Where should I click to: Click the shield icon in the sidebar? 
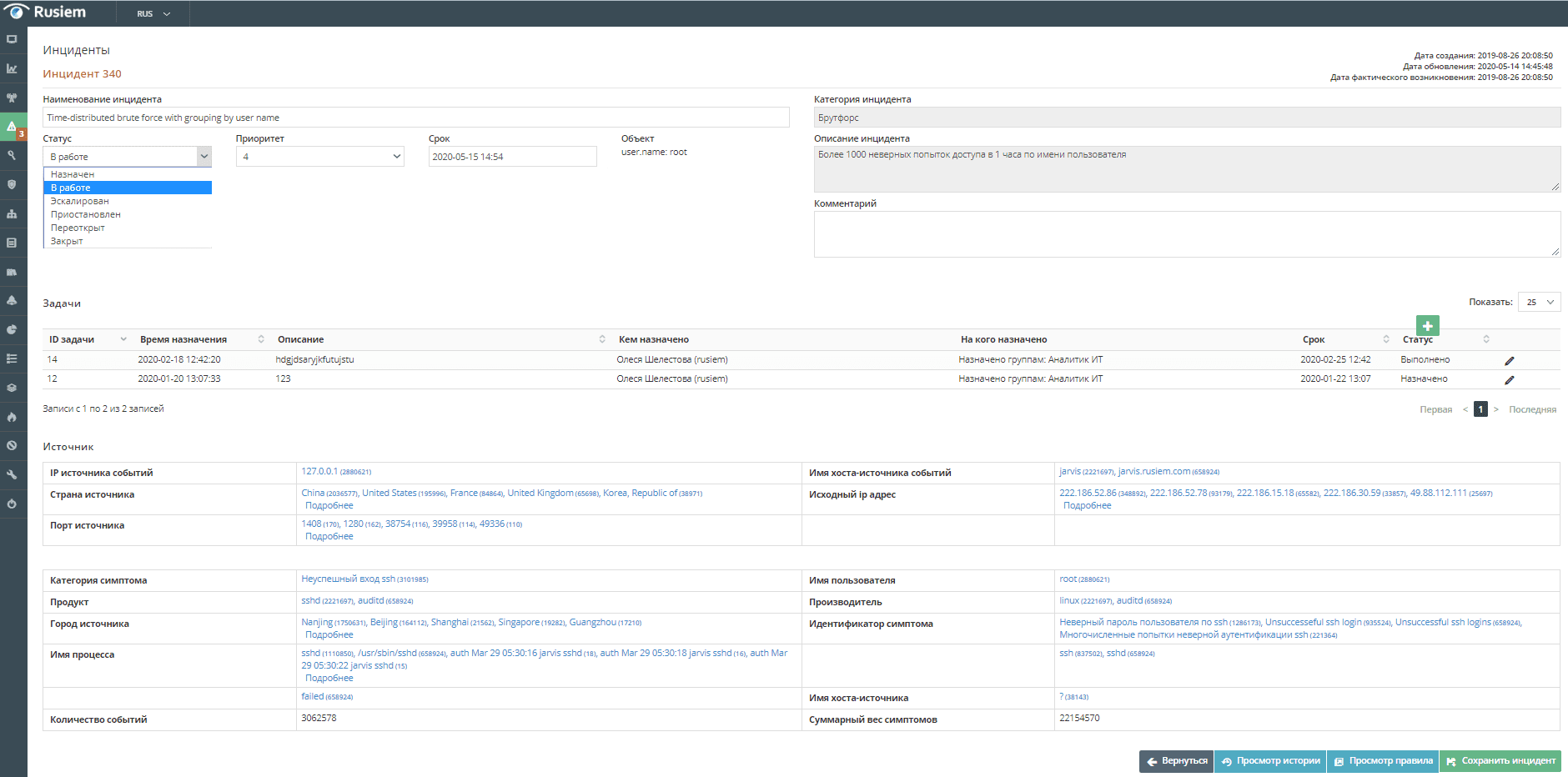click(x=12, y=184)
